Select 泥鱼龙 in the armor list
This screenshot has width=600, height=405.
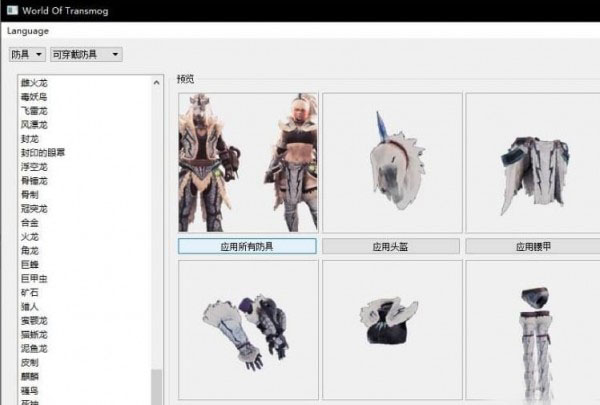34,348
